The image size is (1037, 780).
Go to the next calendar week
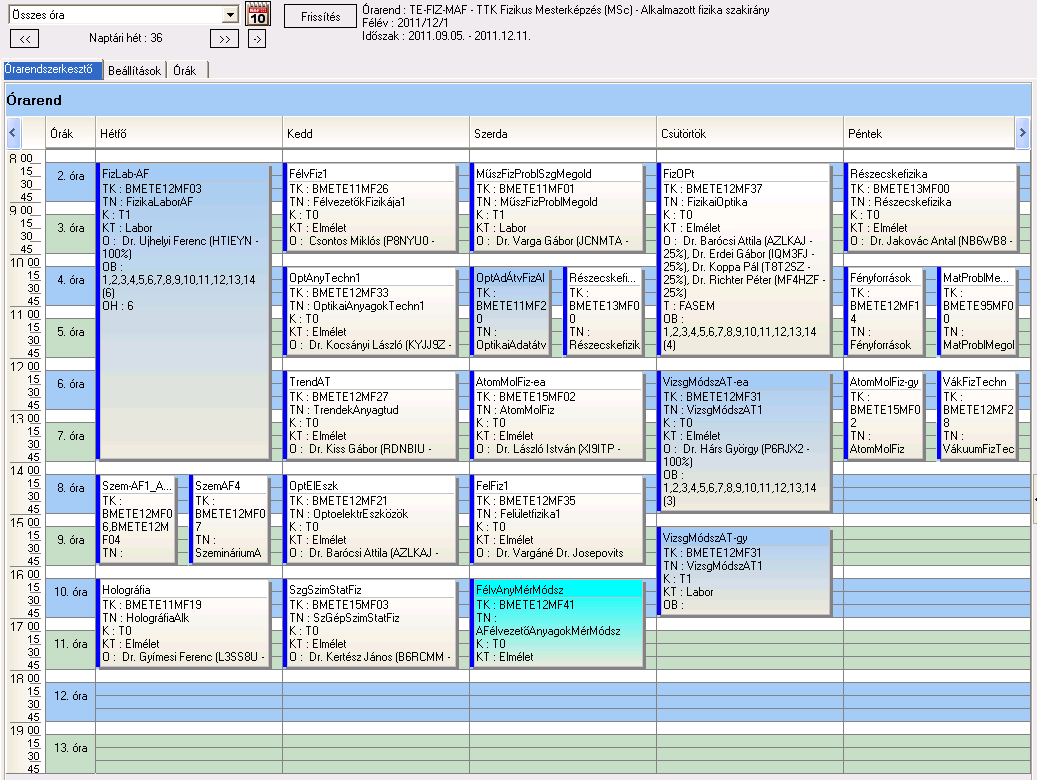tap(224, 38)
